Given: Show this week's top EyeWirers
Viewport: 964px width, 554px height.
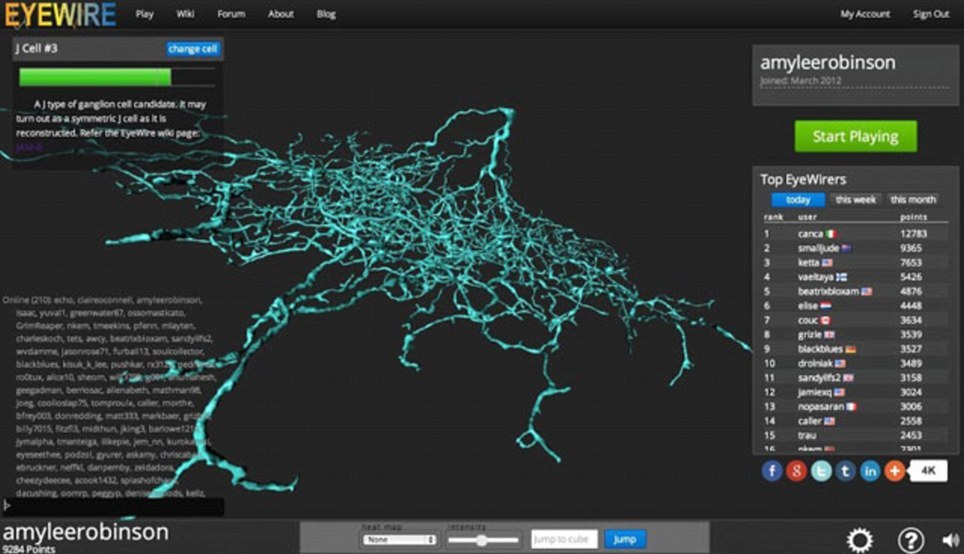Looking at the screenshot, I should pos(855,200).
